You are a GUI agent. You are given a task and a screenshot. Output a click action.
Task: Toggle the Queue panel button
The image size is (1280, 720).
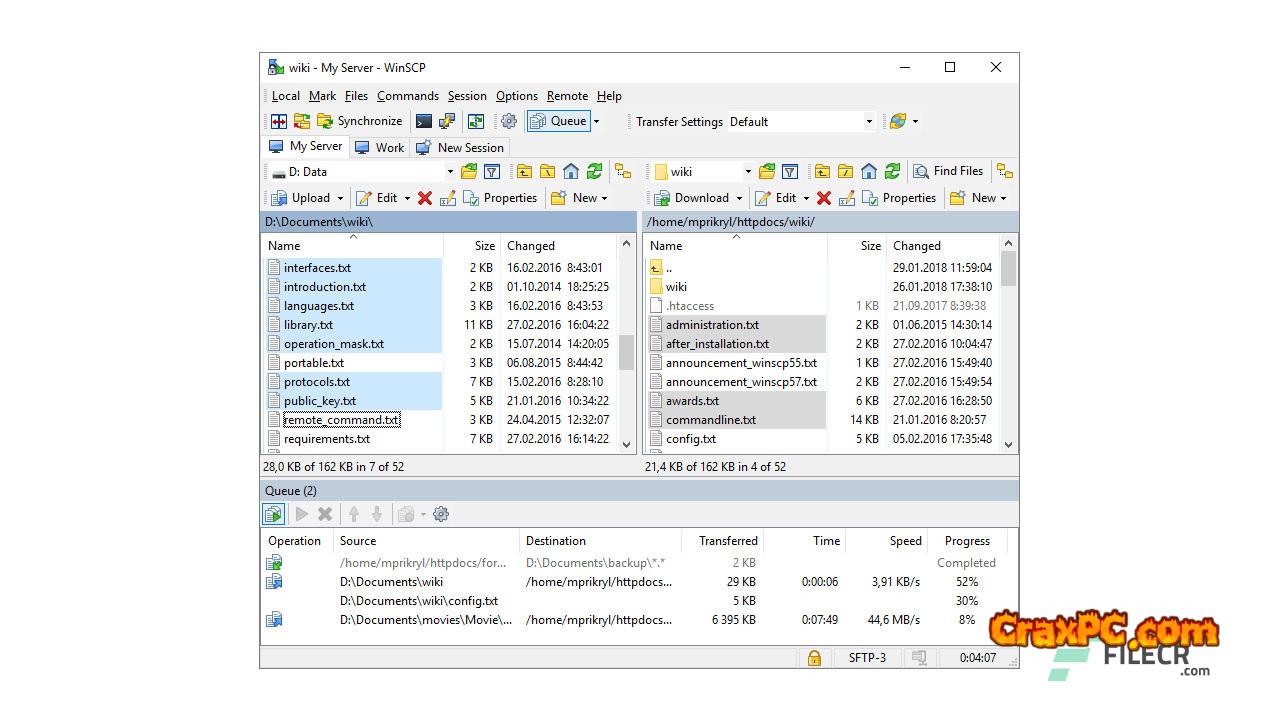559,121
